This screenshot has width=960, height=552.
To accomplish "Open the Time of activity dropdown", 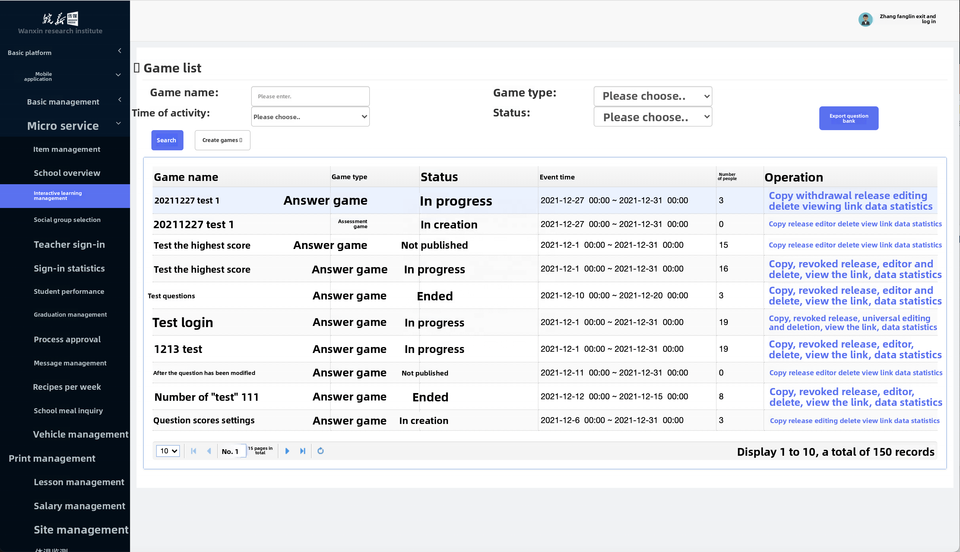I will coord(310,117).
